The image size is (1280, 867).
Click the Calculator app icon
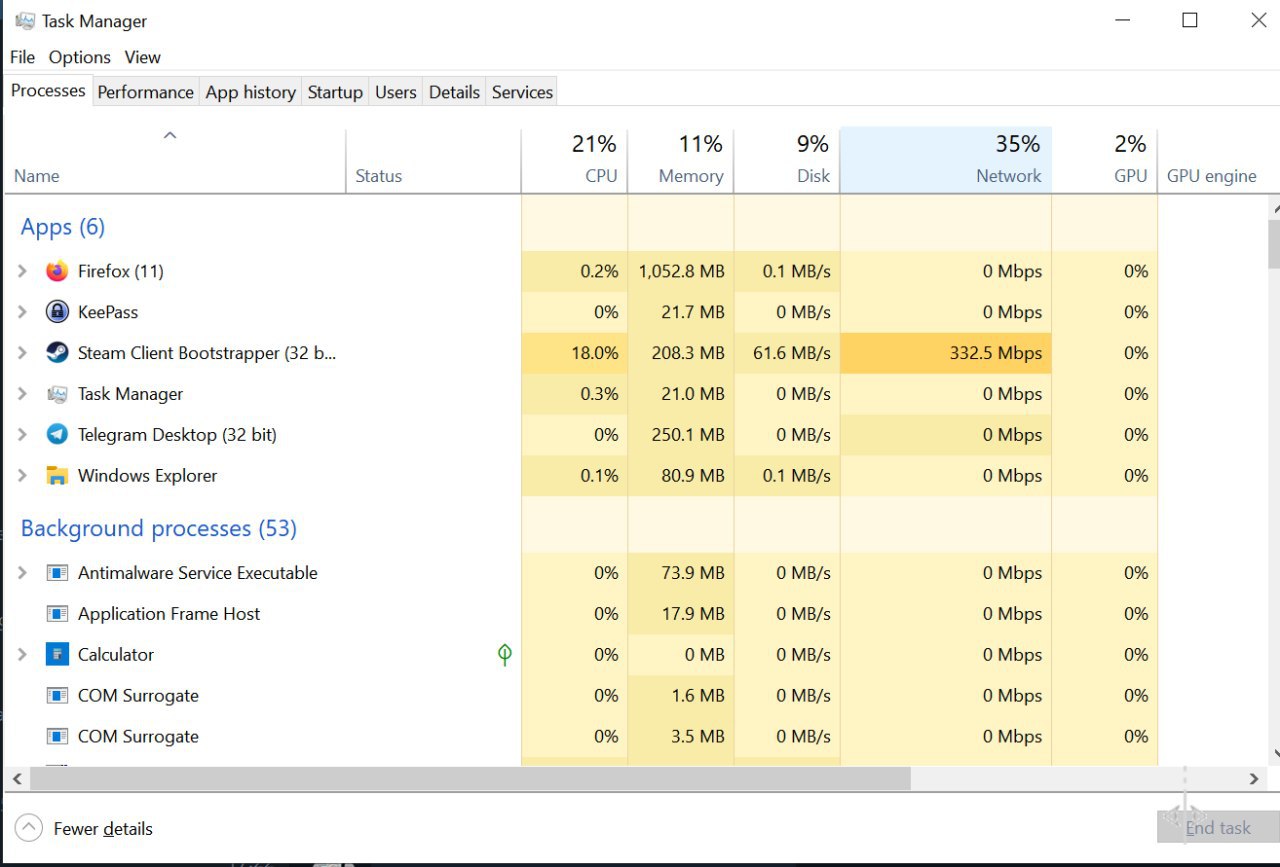point(57,655)
